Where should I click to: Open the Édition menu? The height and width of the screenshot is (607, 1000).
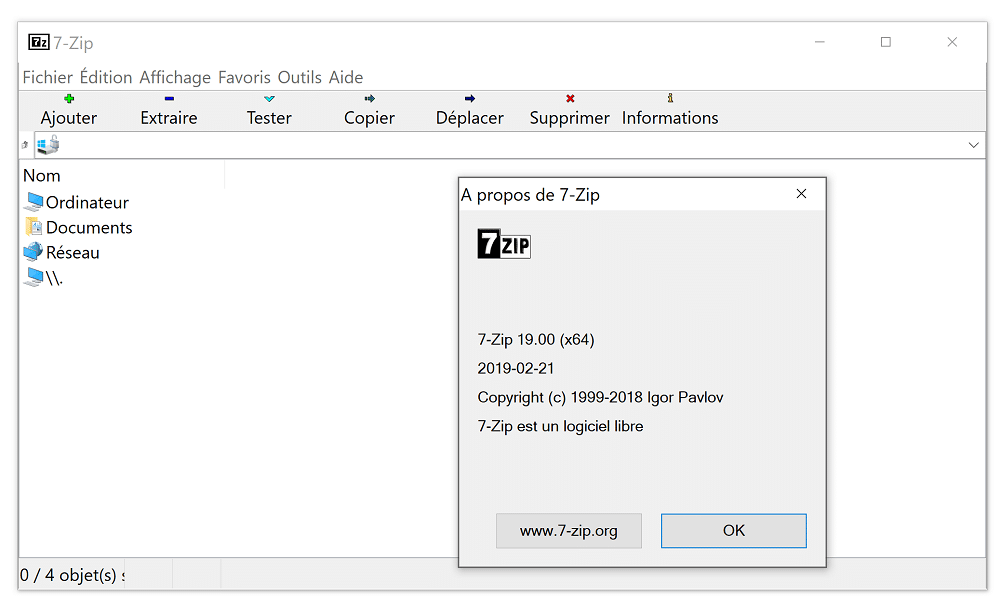tap(106, 77)
